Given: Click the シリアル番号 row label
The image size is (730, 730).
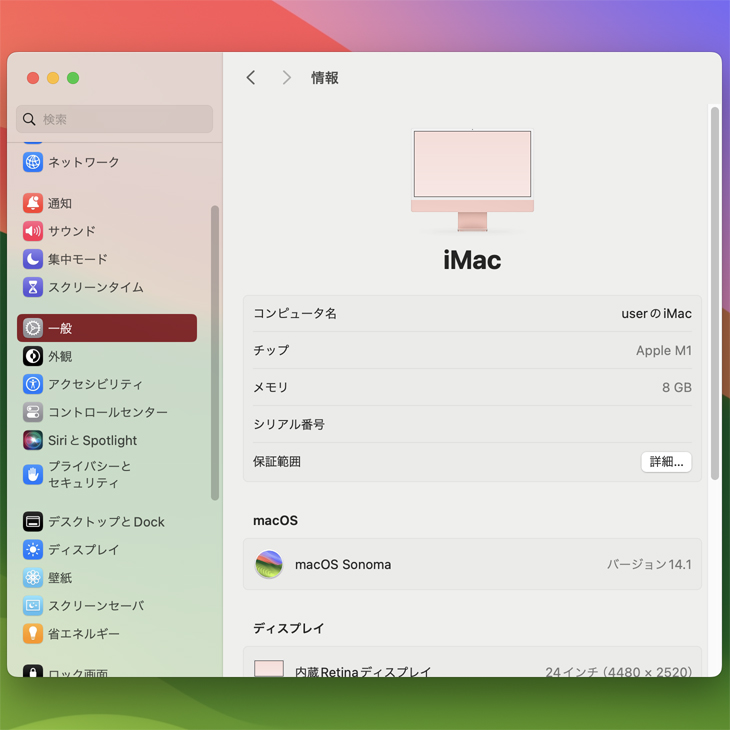Looking at the screenshot, I should pyautogui.click(x=289, y=425).
